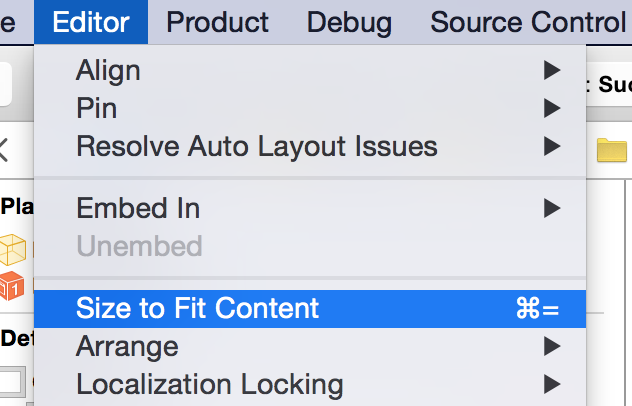Select the yellow cube placeholder icon
The image size is (632, 406).
(12, 250)
